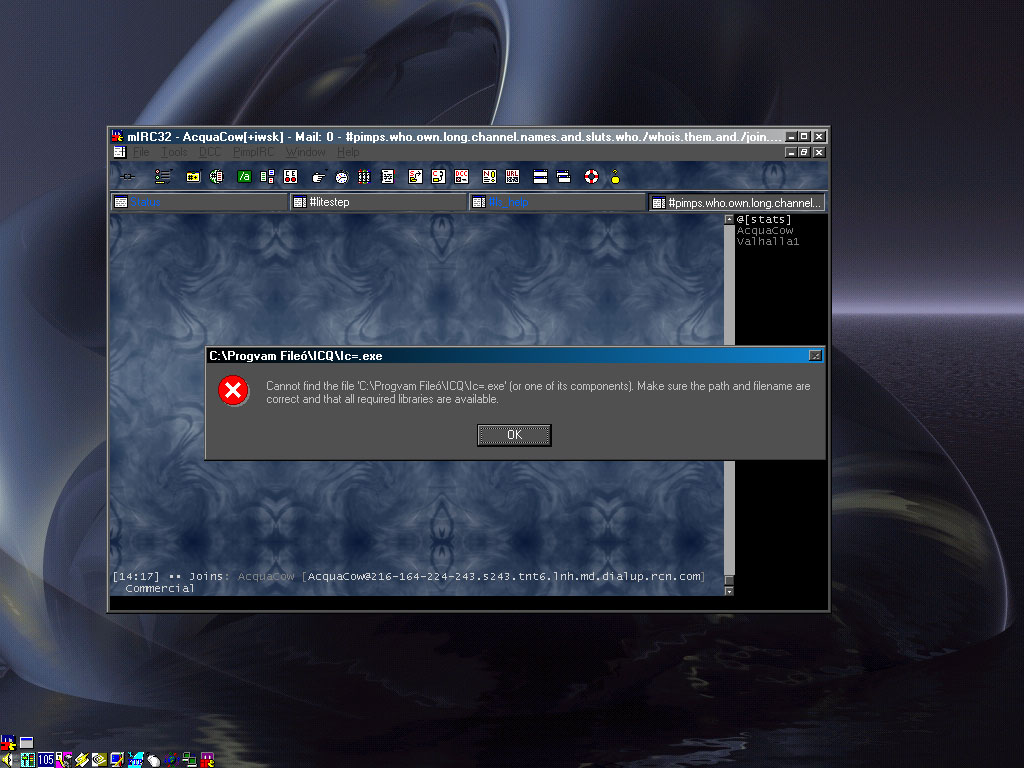1024x768 pixels.
Task: Click the channel window control icon beside File
Action: coord(120,152)
